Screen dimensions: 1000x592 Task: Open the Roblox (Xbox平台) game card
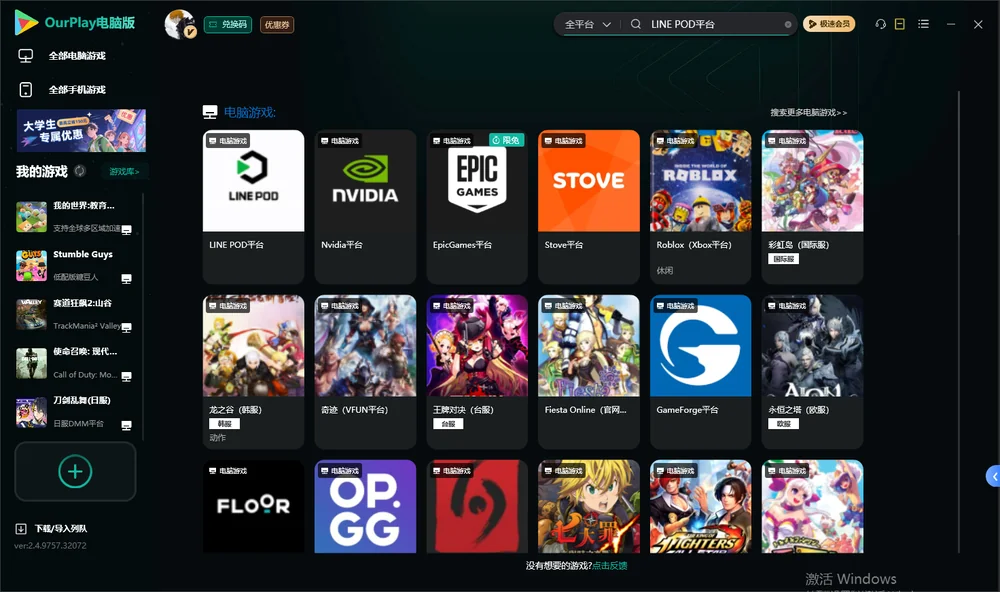(x=700, y=207)
